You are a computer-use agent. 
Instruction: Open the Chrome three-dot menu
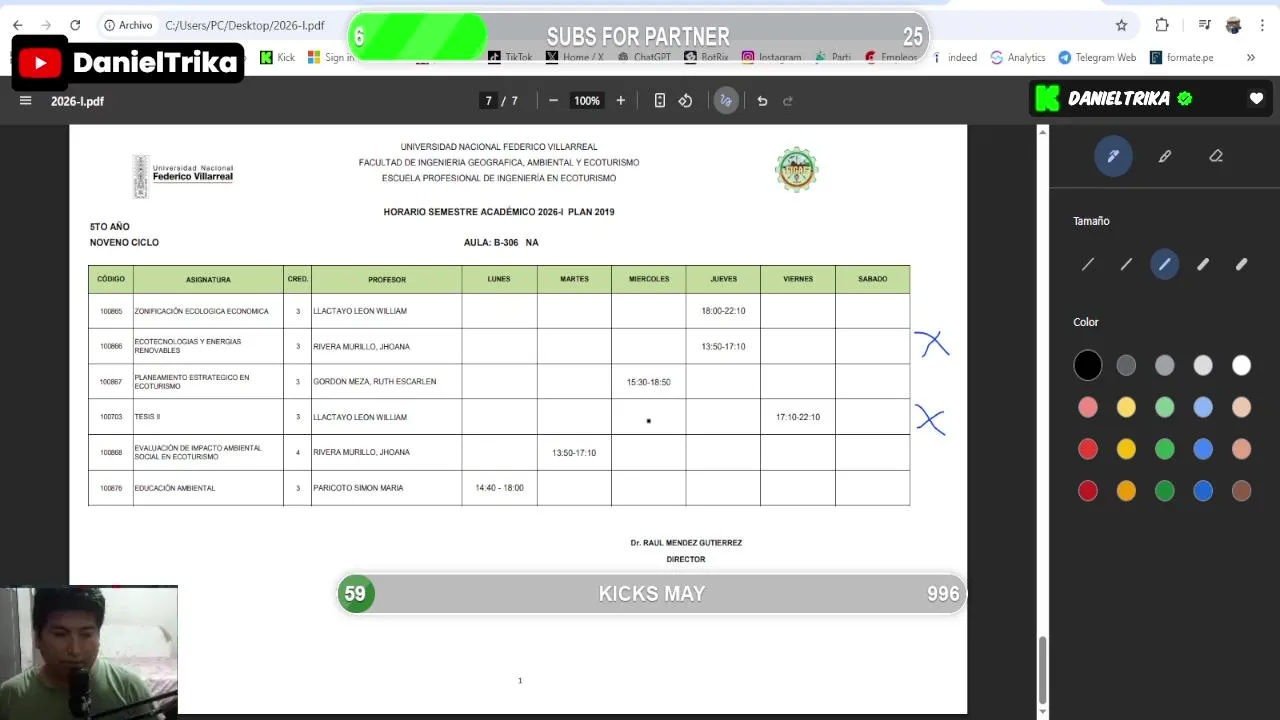pyautogui.click(x=1262, y=25)
